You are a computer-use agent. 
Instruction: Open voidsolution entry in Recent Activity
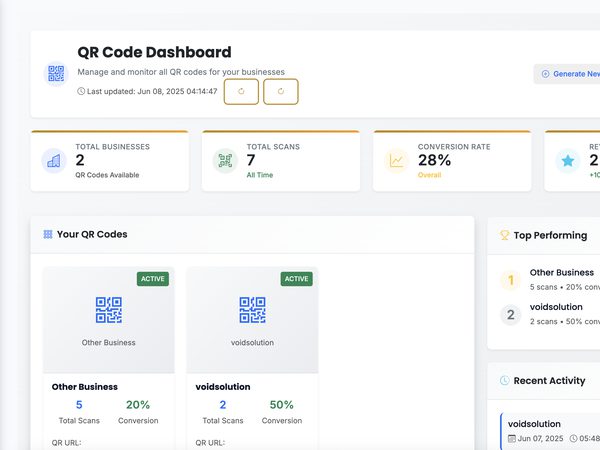(x=550, y=431)
